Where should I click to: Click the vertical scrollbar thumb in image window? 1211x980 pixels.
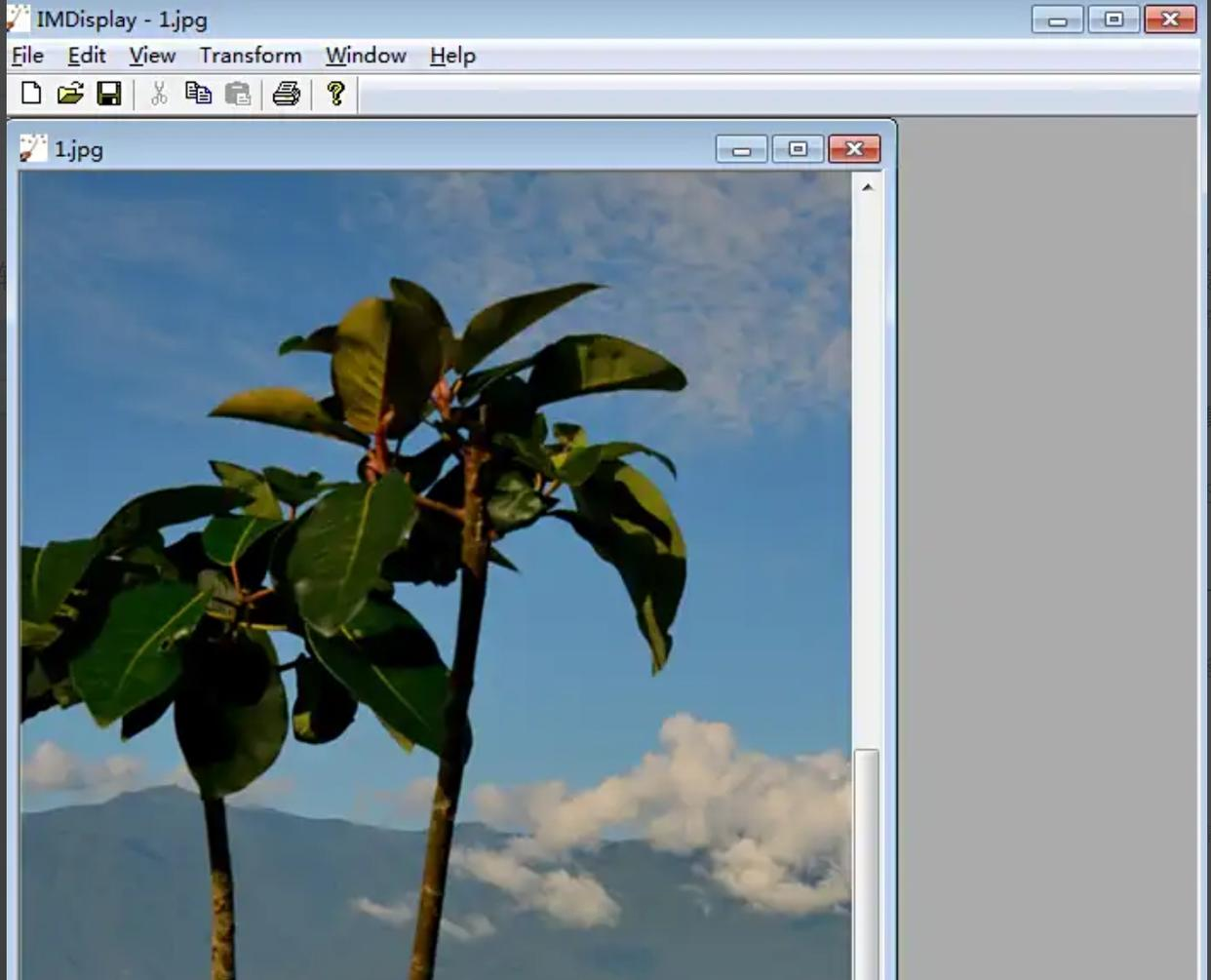(x=867, y=858)
